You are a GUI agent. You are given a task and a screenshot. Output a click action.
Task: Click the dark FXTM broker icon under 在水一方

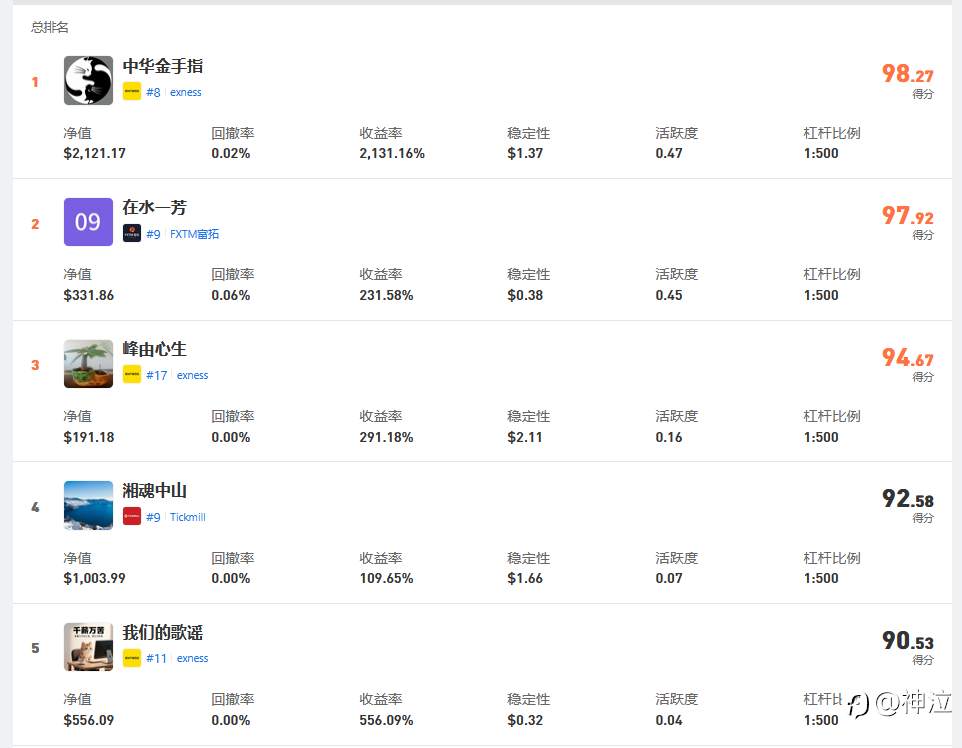click(132, 234)
